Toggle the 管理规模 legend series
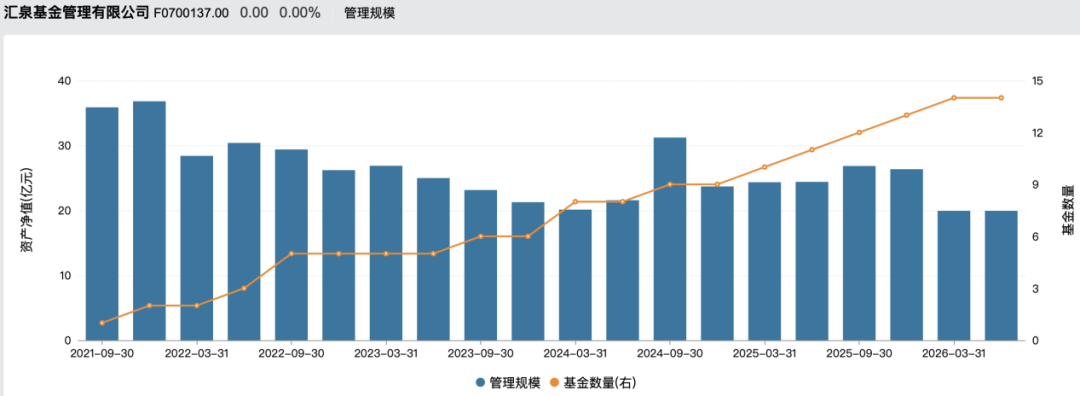Image resolution: width=1080 pixels, height=396 pixels. click(x=508, y=382)
